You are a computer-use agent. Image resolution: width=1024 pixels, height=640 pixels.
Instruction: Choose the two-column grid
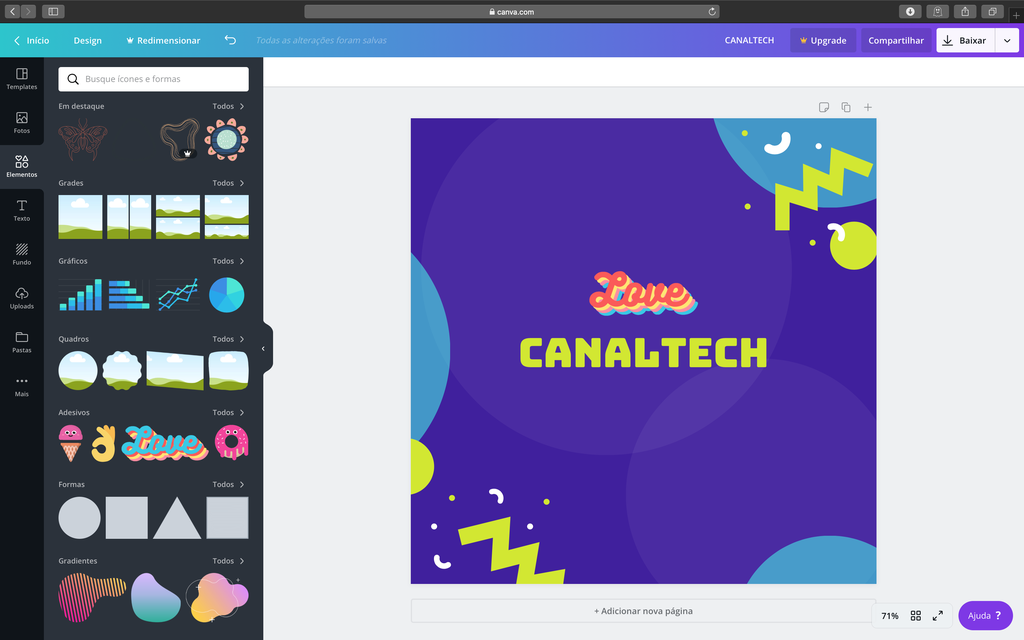[129, 217]
